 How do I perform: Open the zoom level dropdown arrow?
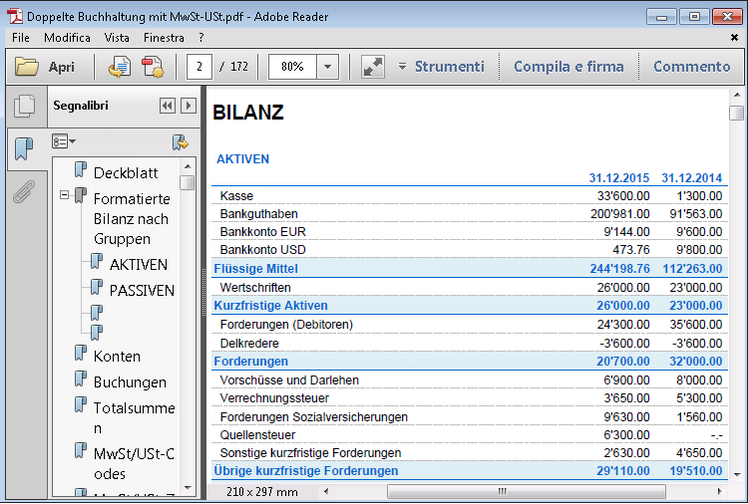point(327,67)
